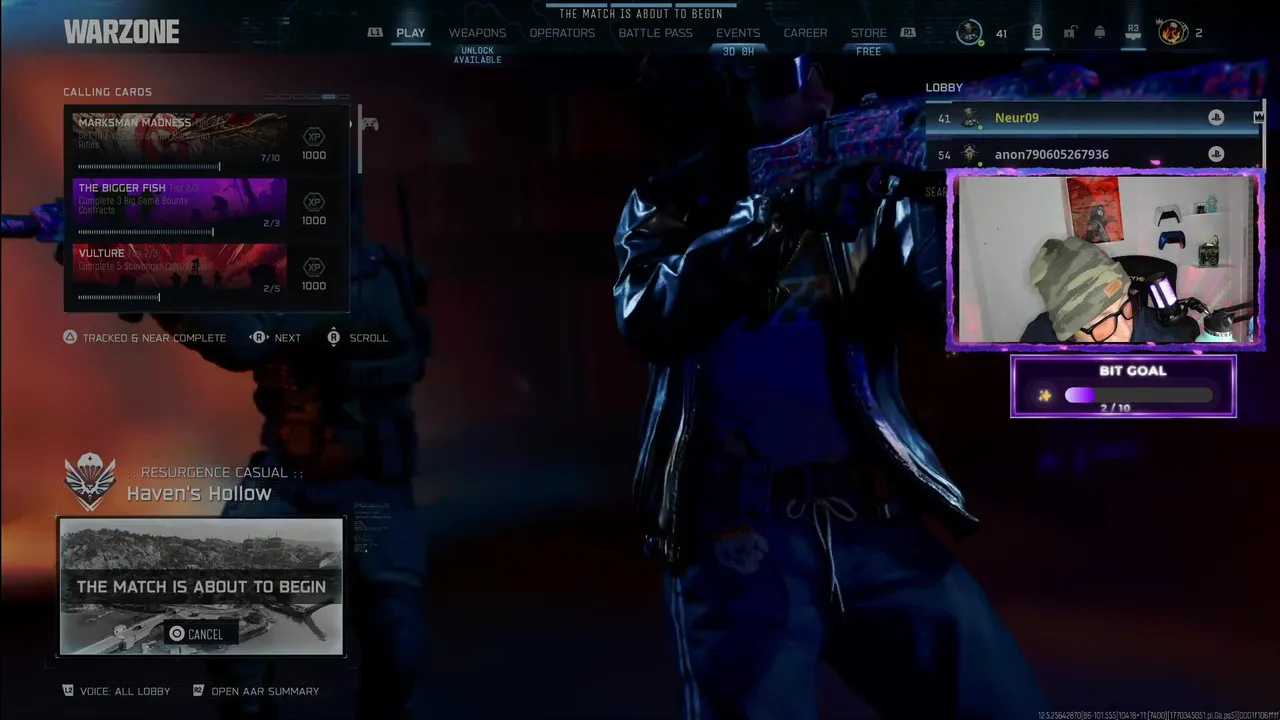Screen dimensions: 1280x720
Task: Go to the BATTLE PASS tab
Action: 655,33
